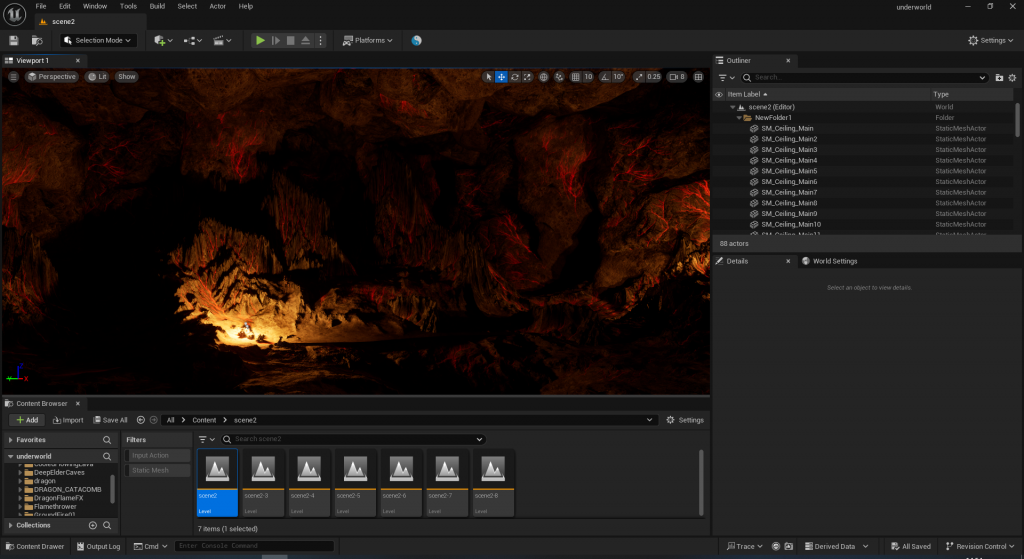The height and width of the screenshot is (559, 1024).
Task: Toggle the Outliner visibility eye column header
Action: pos(719,94)
